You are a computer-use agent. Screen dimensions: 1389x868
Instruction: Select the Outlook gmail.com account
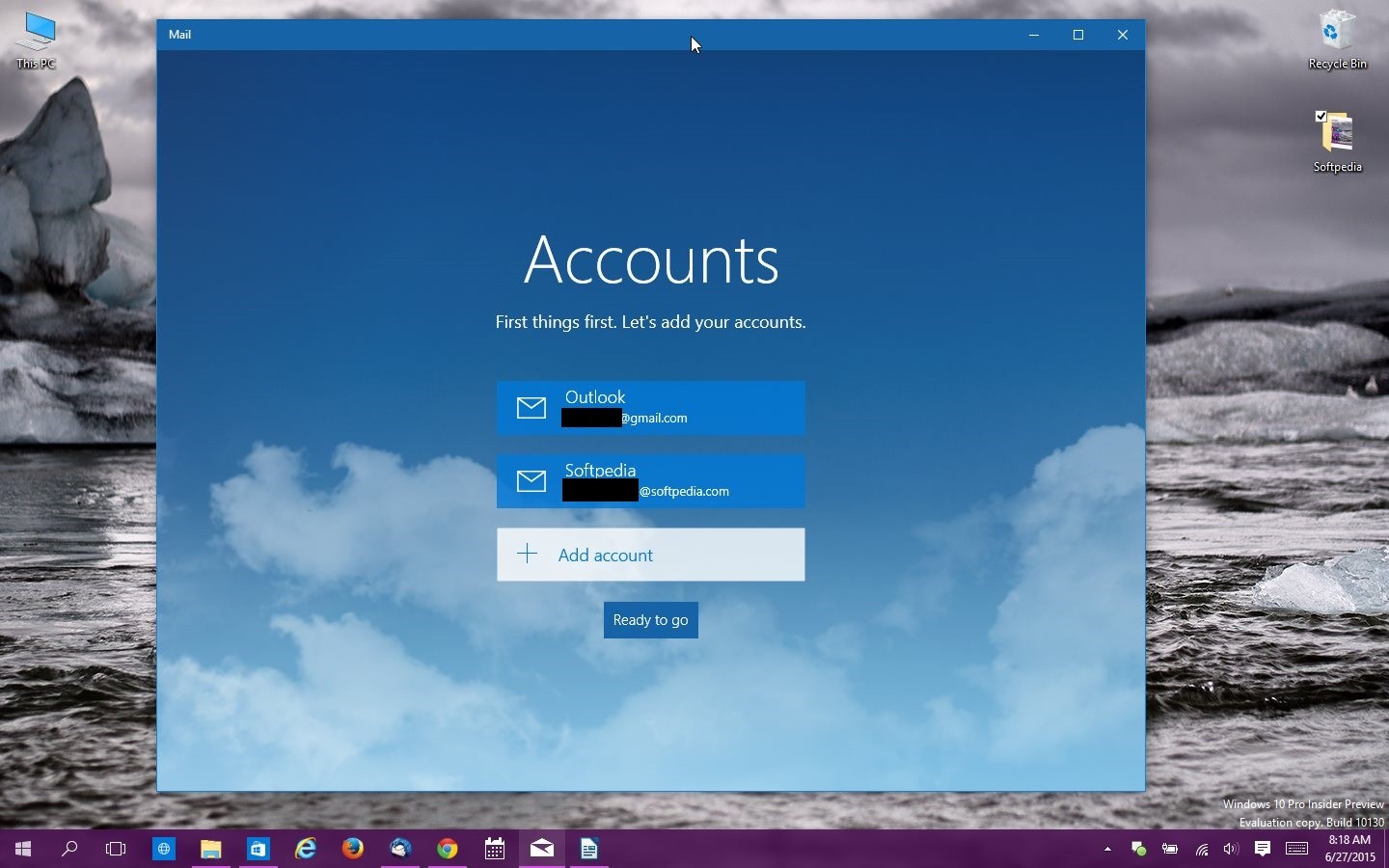point(650,408)
